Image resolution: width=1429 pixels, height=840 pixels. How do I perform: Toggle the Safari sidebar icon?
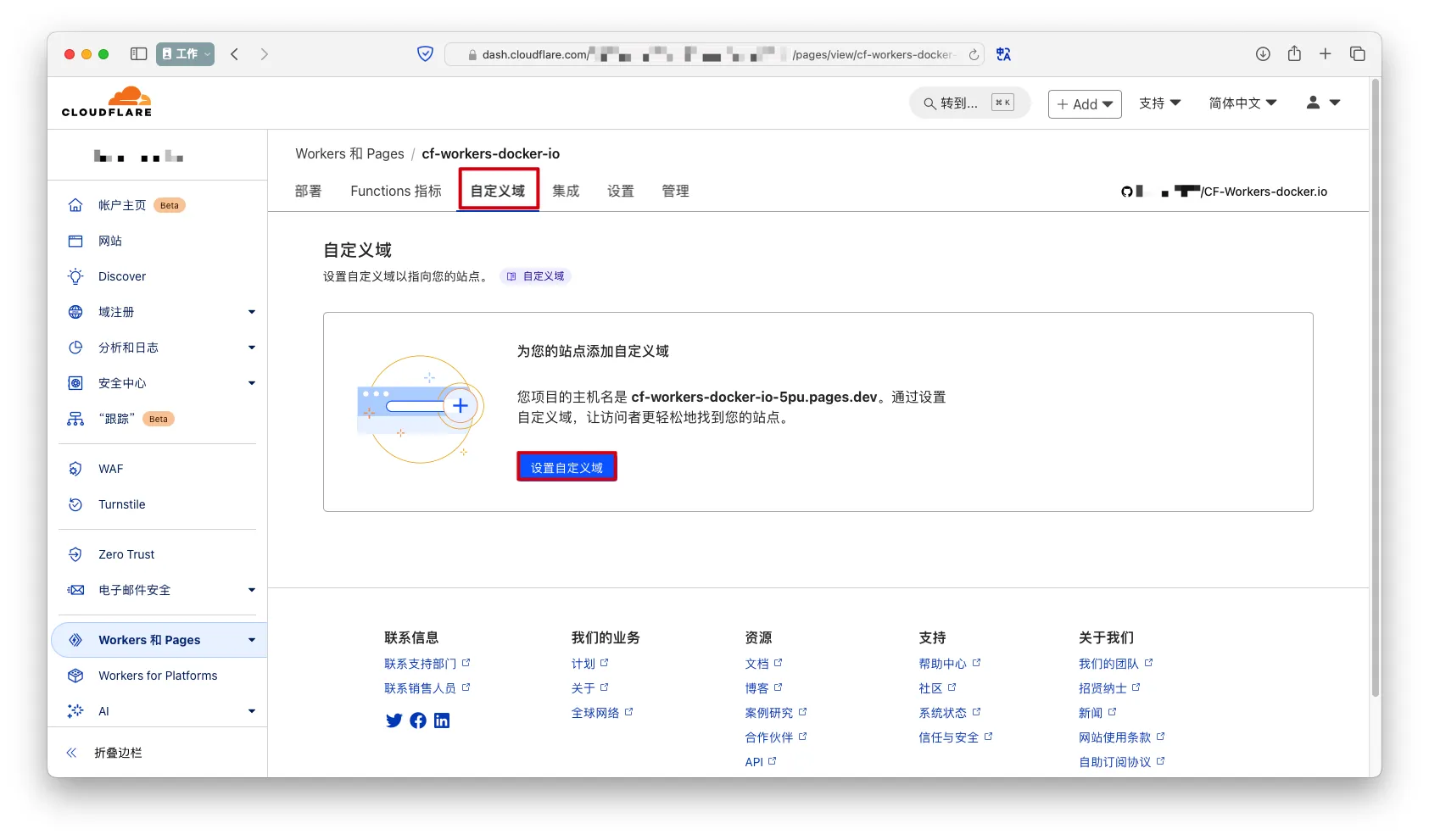[139, 54]
